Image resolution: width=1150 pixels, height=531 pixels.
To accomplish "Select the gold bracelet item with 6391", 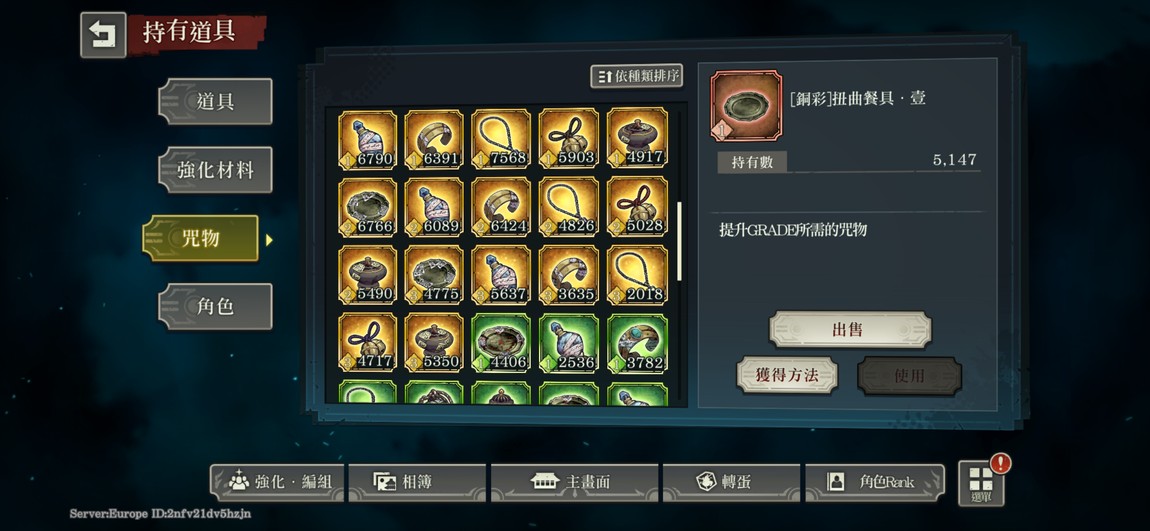I will point(434,139).
